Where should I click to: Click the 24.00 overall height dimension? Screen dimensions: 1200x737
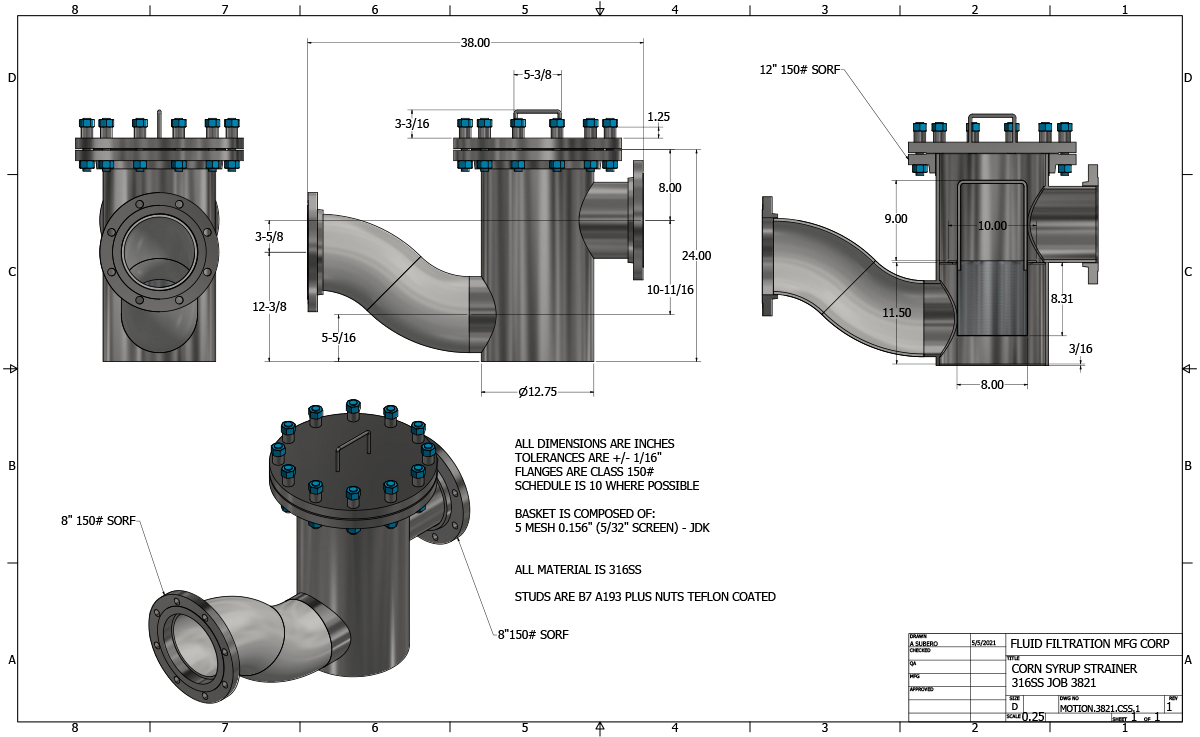tap(696, 255)
